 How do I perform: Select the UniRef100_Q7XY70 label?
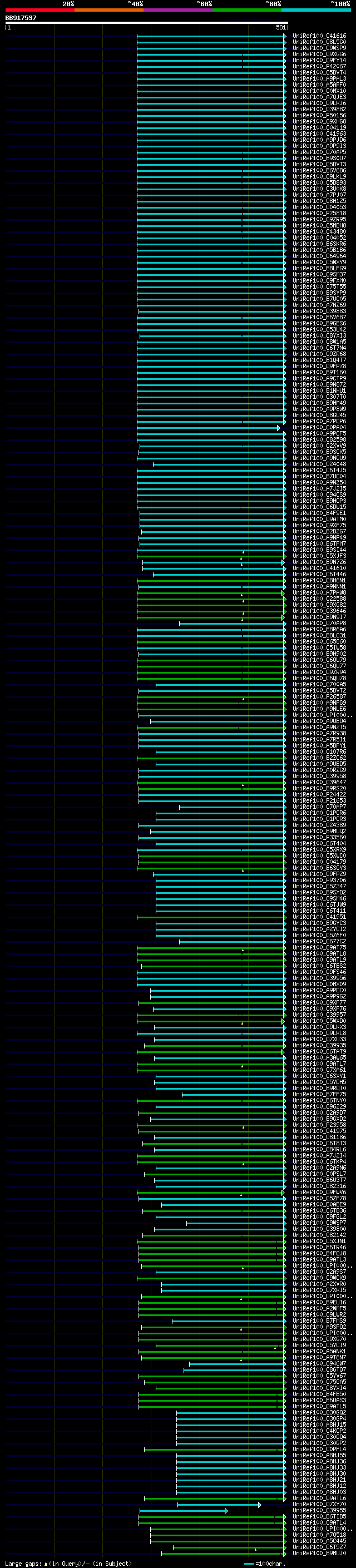pyautogui.click(x=319, y=1504)
